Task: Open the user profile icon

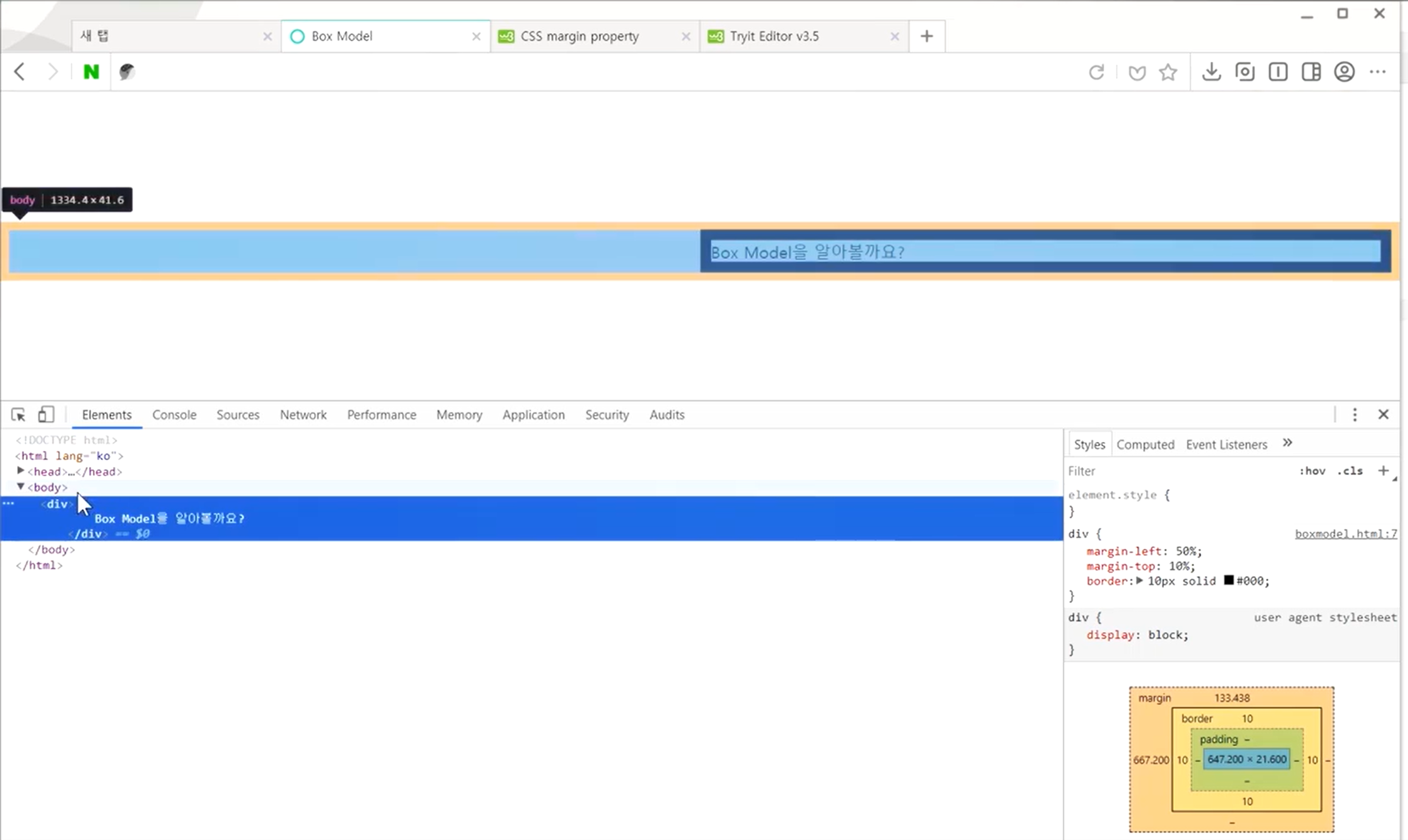Action: click(1344, 72)
